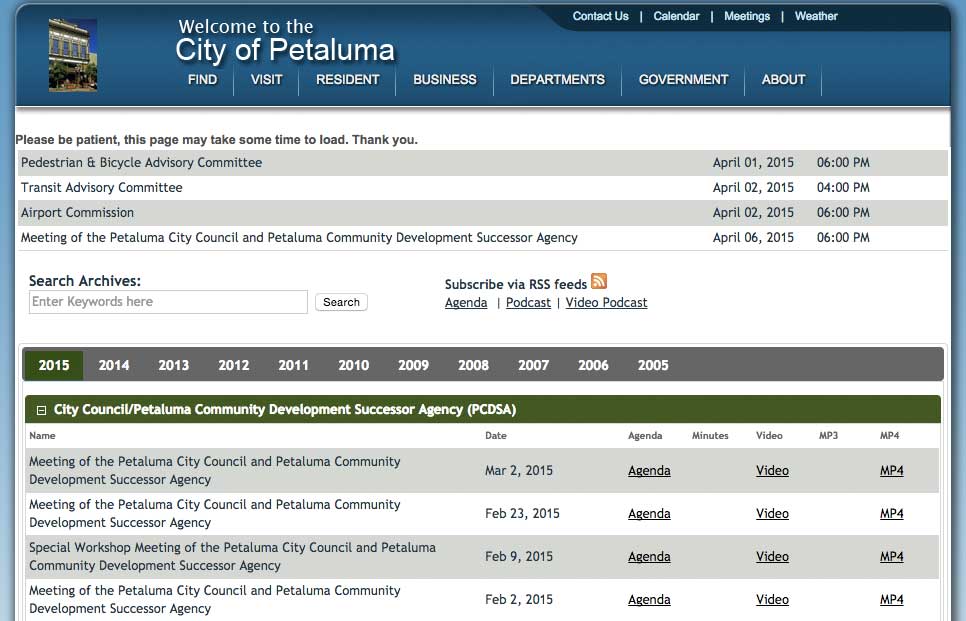Click the April 06, 2015 upcoming meeting name

pyautogui.click(x=299, y=238)
